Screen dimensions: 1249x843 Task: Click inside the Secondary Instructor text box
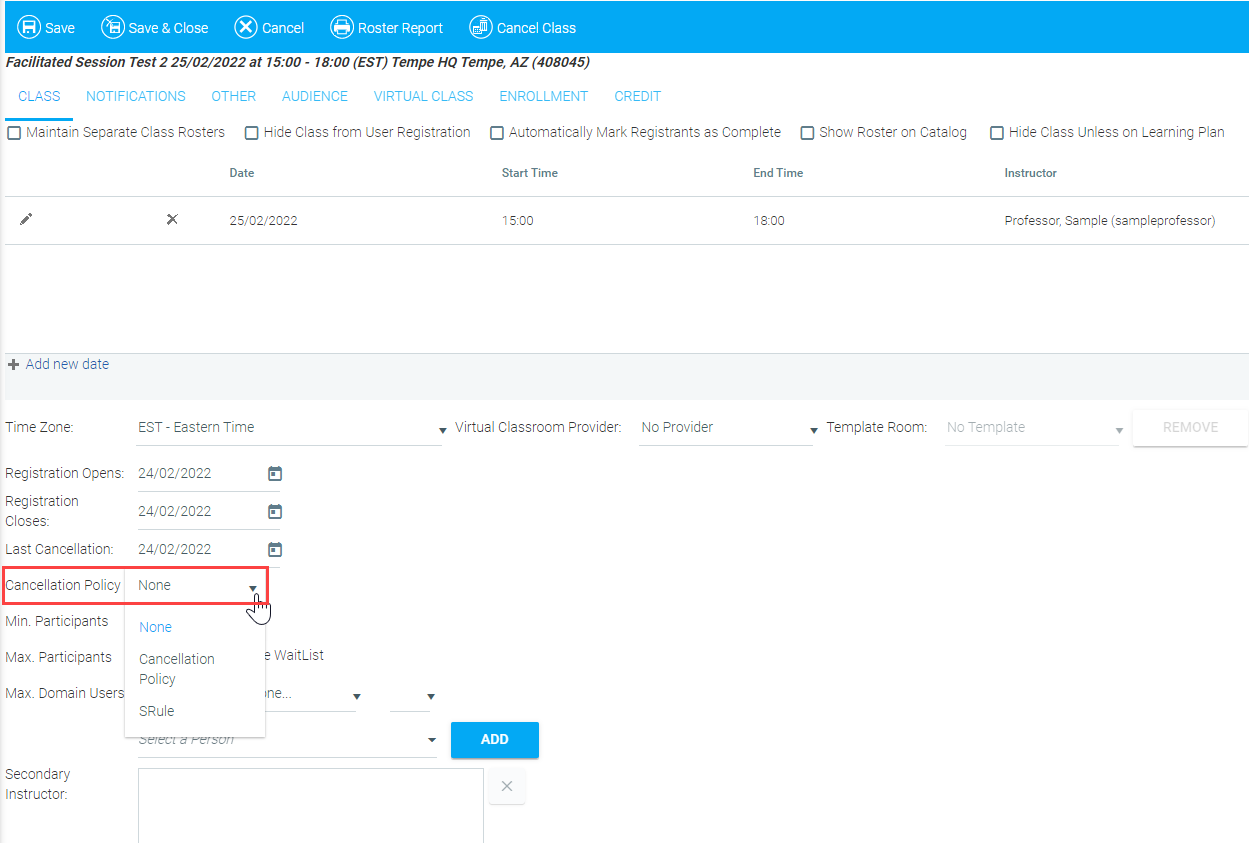[310, 805]
